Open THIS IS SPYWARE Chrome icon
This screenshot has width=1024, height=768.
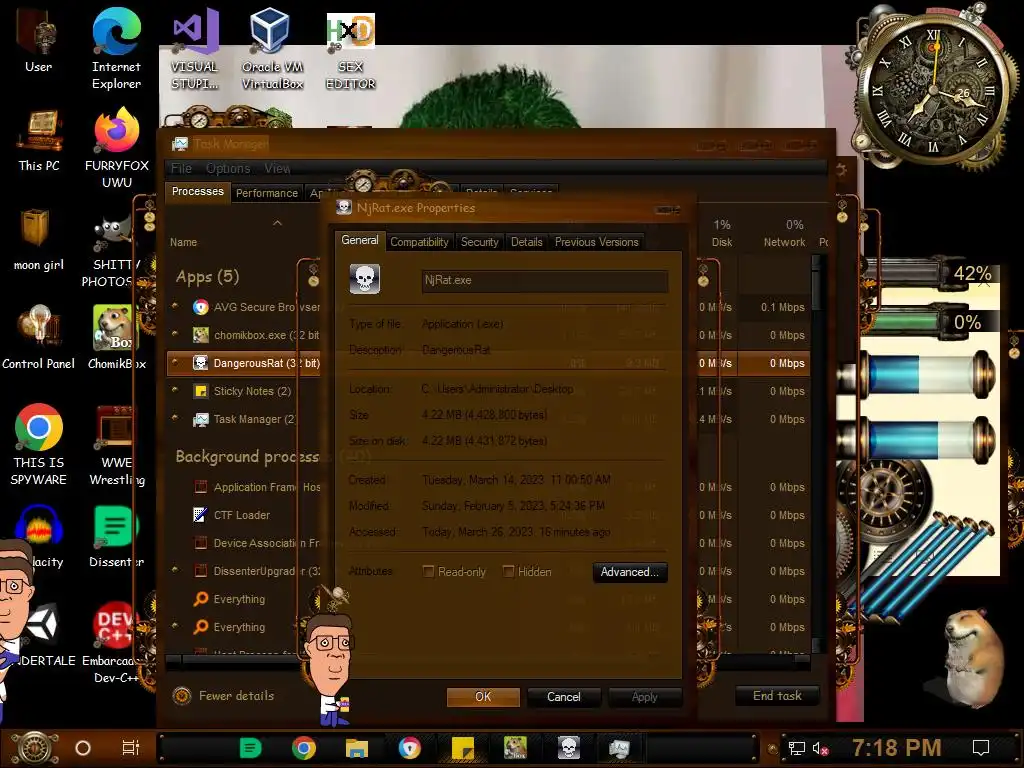coord(39,444)
